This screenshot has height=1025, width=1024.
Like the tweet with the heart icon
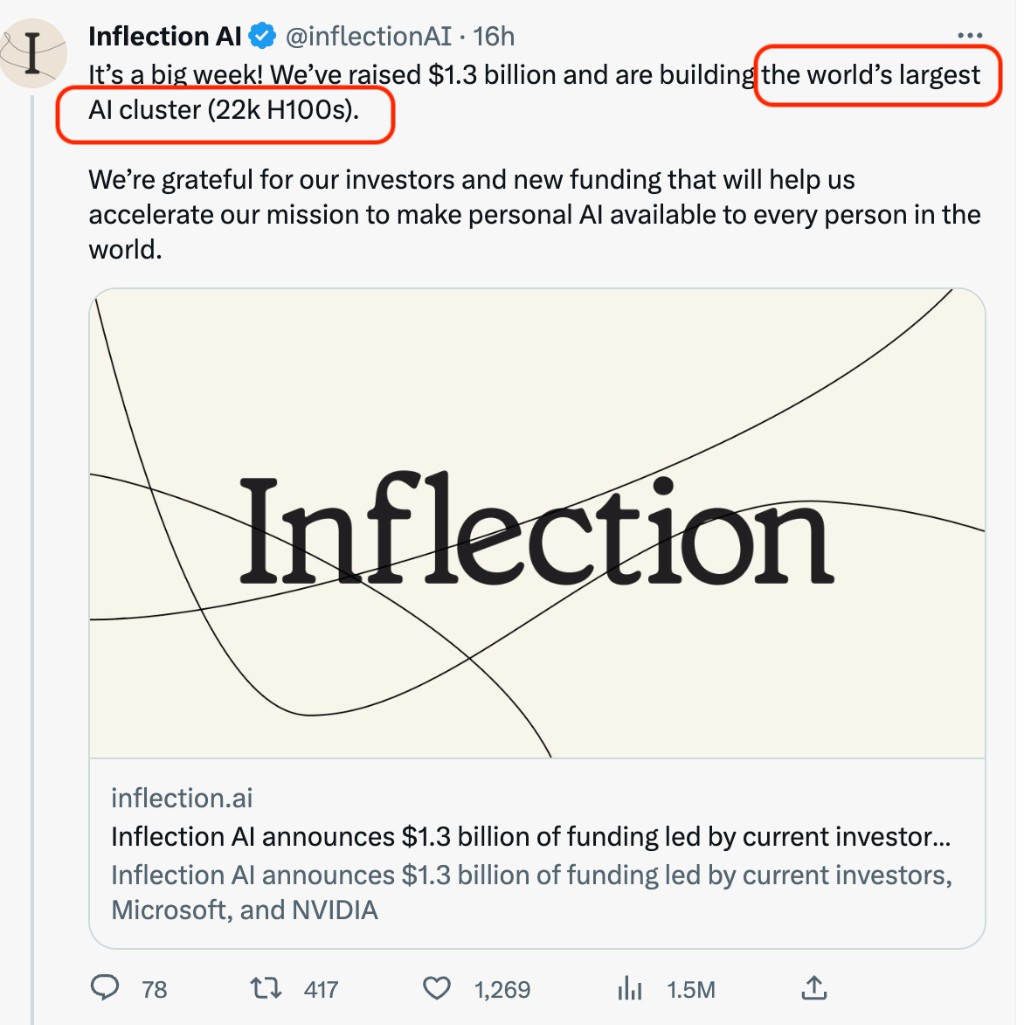[437, 989]
